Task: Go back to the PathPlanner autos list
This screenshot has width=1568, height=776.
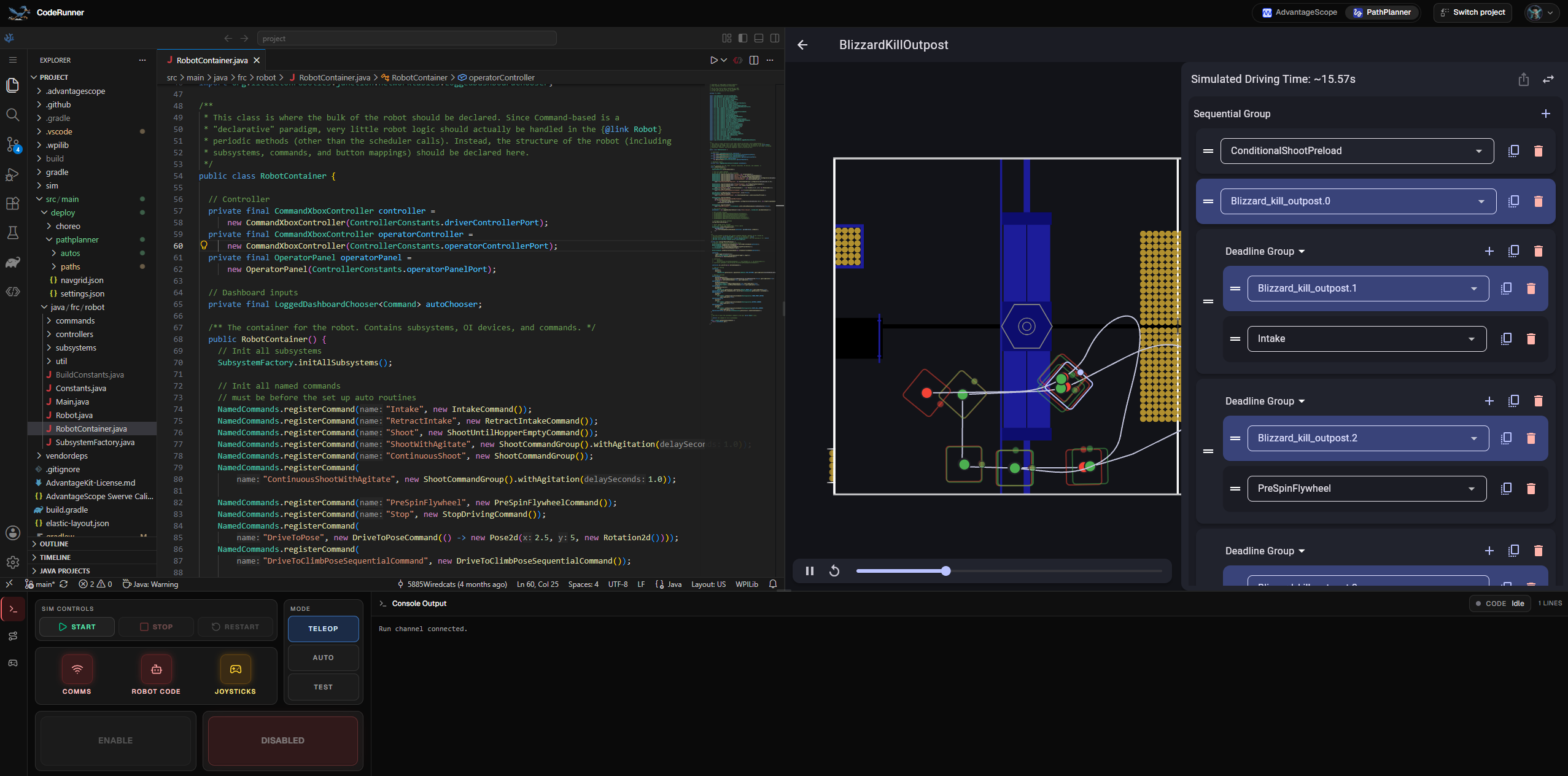Action: (802, 45)
